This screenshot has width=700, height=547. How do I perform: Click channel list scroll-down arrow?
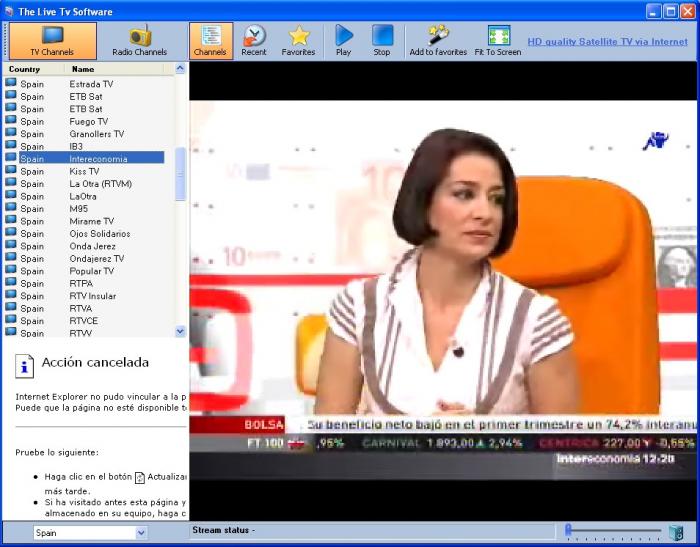[180, 331]
